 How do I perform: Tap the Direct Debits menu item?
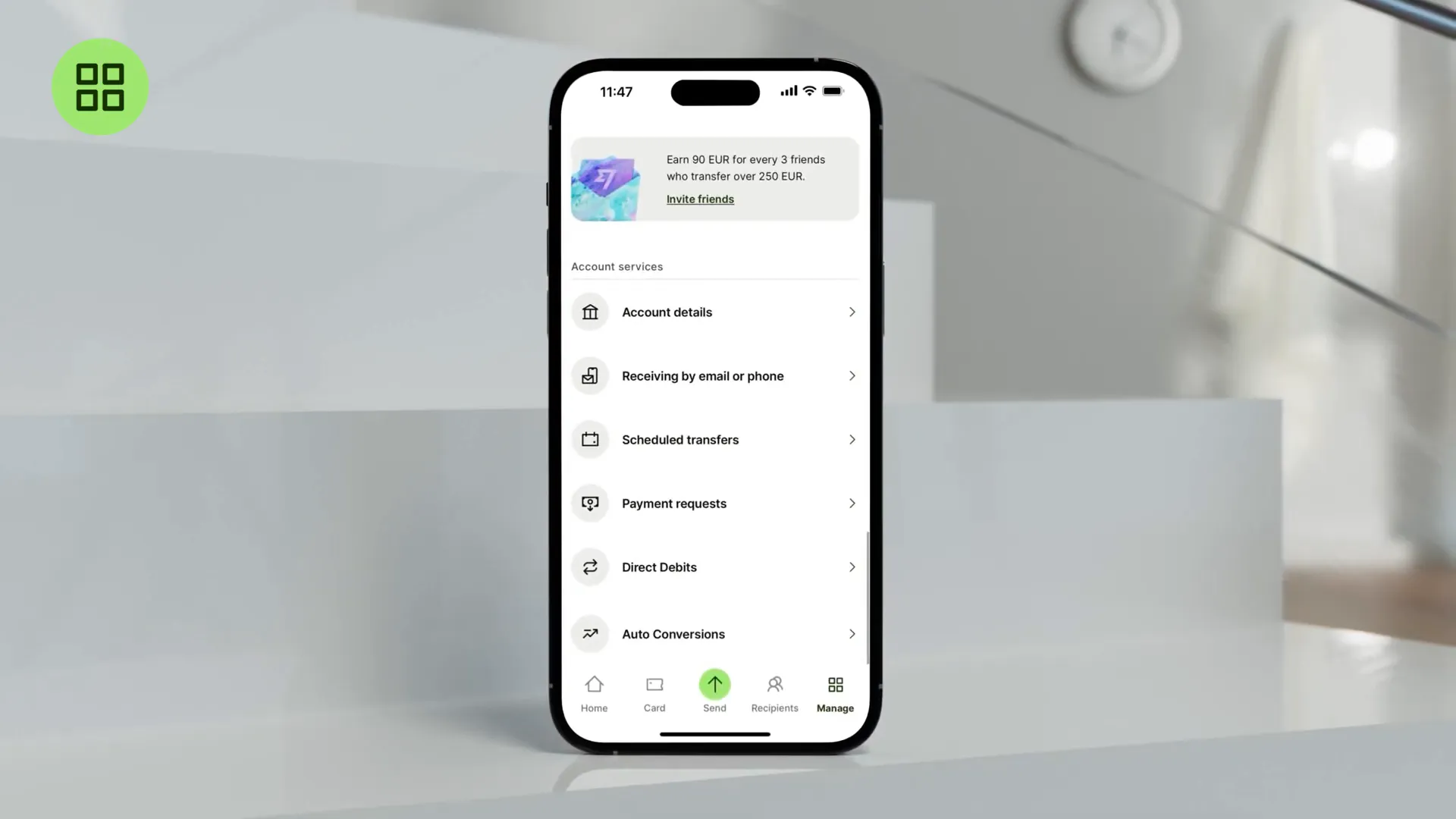(x=714, y=567)
